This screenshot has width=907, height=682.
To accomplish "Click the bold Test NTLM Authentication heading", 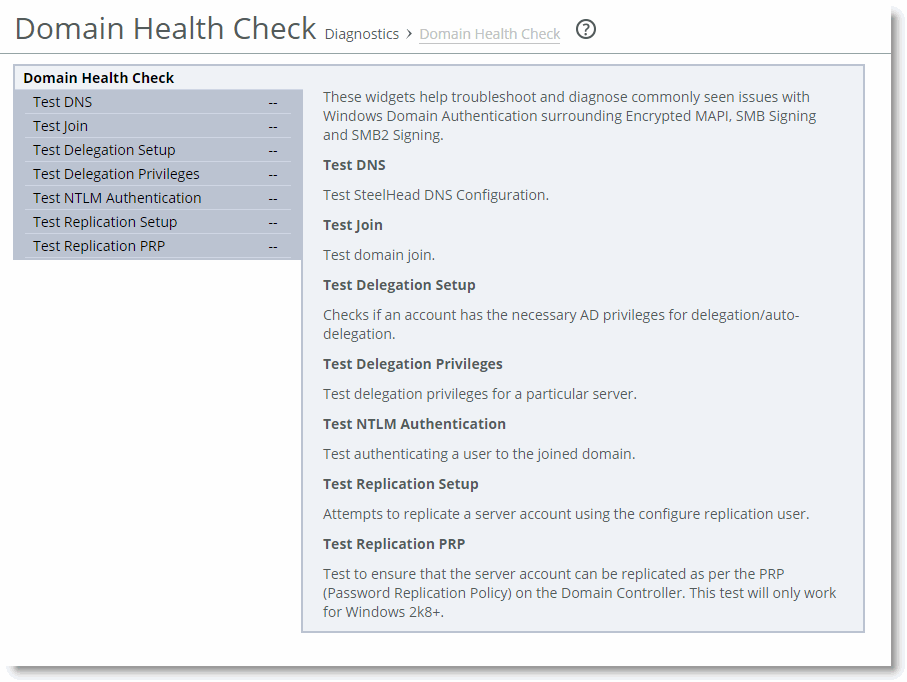I will pos(414,424).
